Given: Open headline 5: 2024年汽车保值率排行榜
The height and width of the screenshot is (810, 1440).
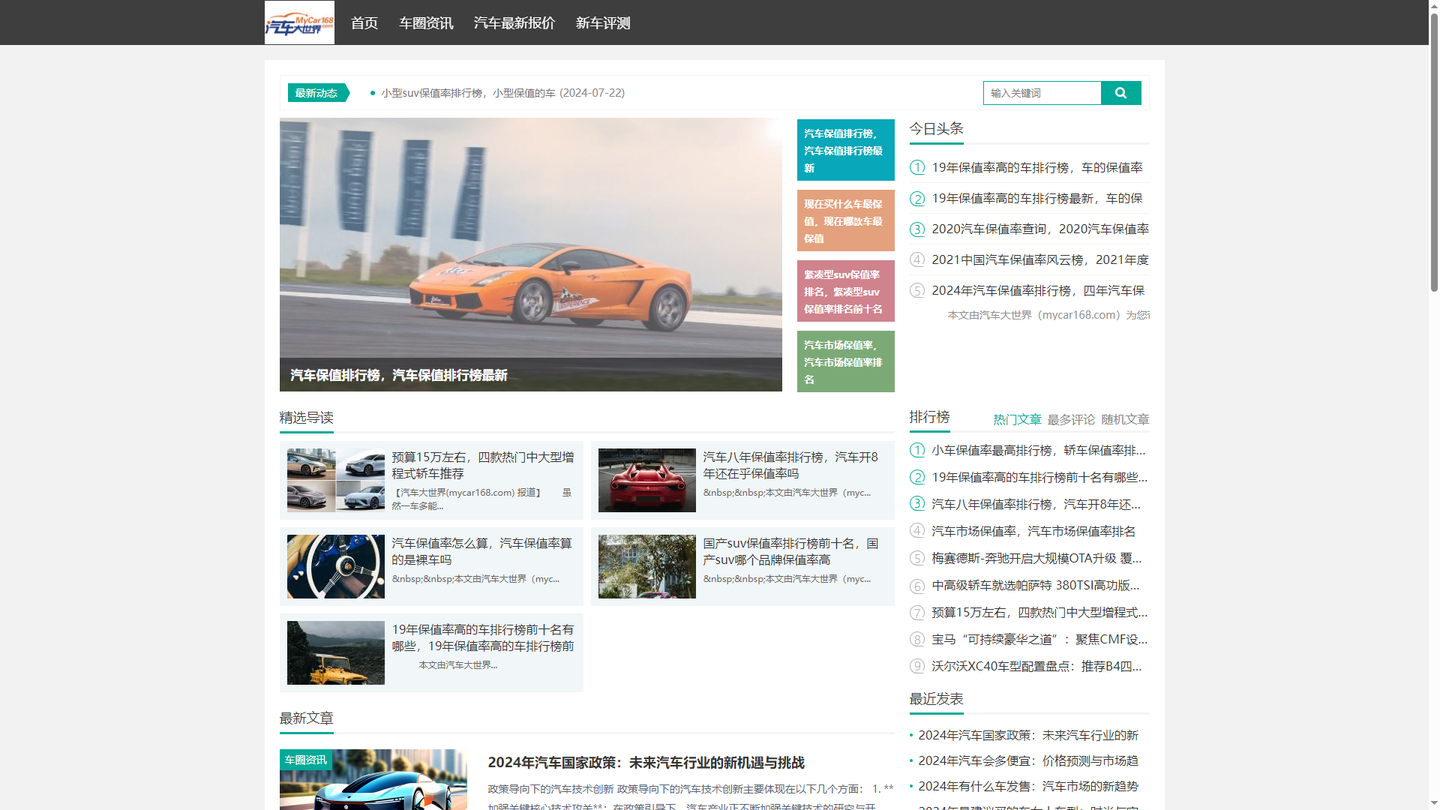Looking at the screenshot, I should click(1038, 291).
